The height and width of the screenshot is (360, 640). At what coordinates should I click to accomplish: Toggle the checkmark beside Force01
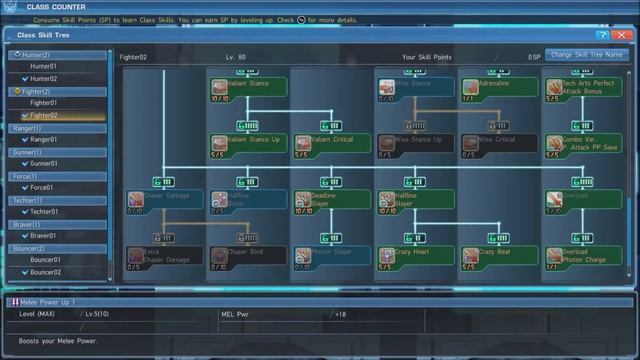click(25, 187)
